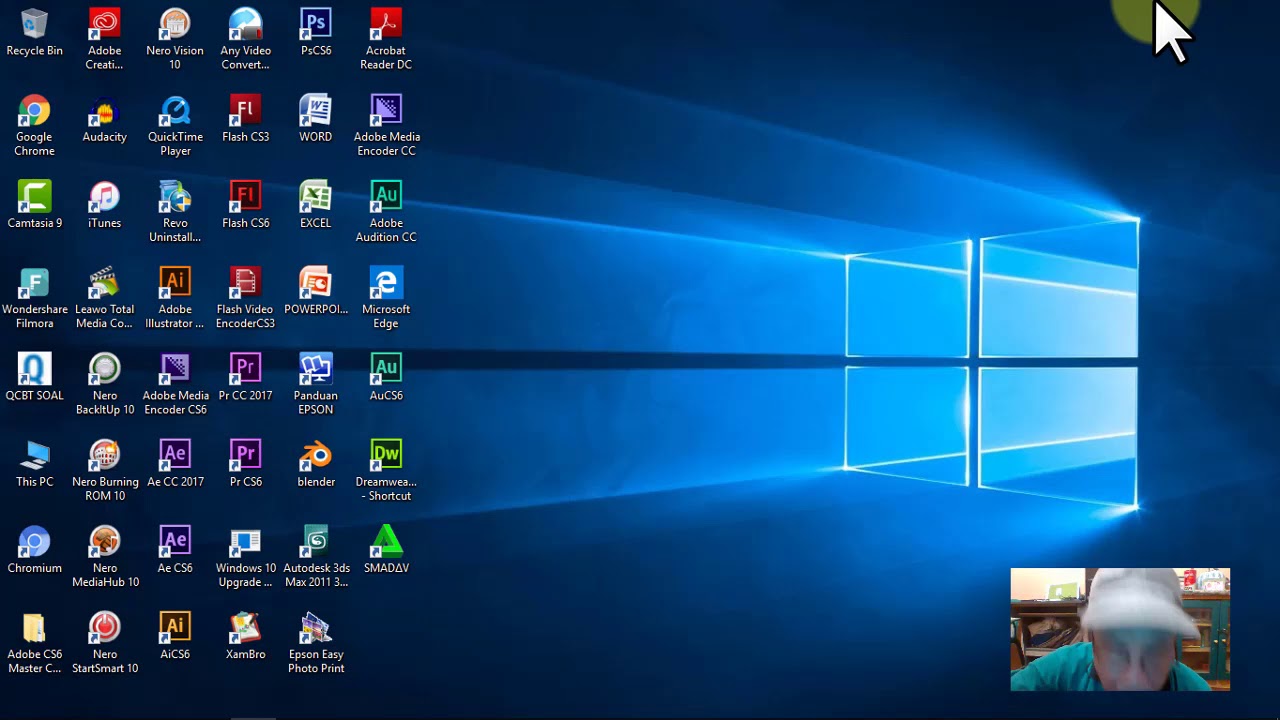This screenshot has width=1280, height=720.
Task: Click the Nero StartSmart 10 icon
Action: click(x=104, y=627)
